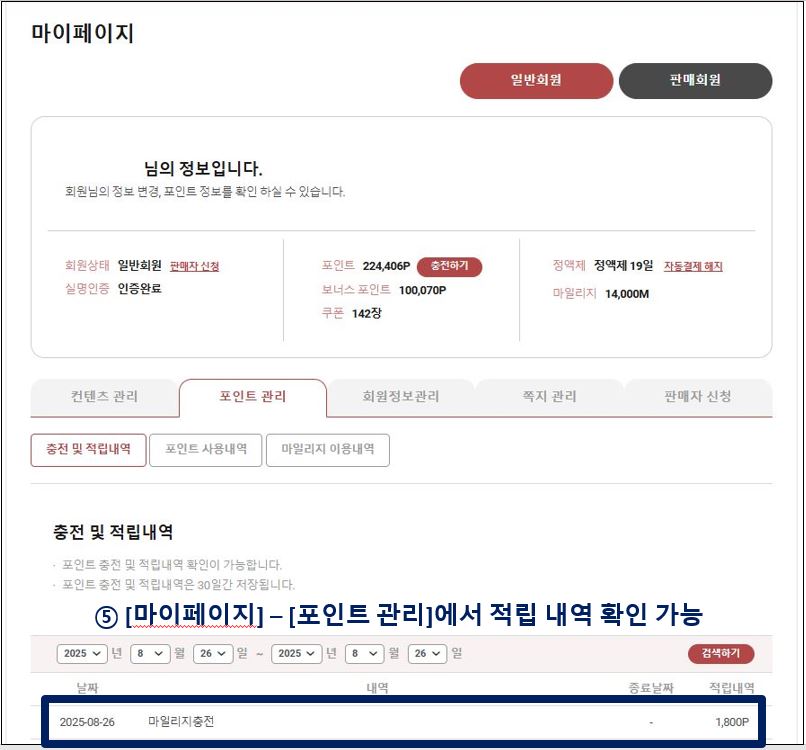
Task: Switch to 일반회원 member mode
Action: point(536,81)
